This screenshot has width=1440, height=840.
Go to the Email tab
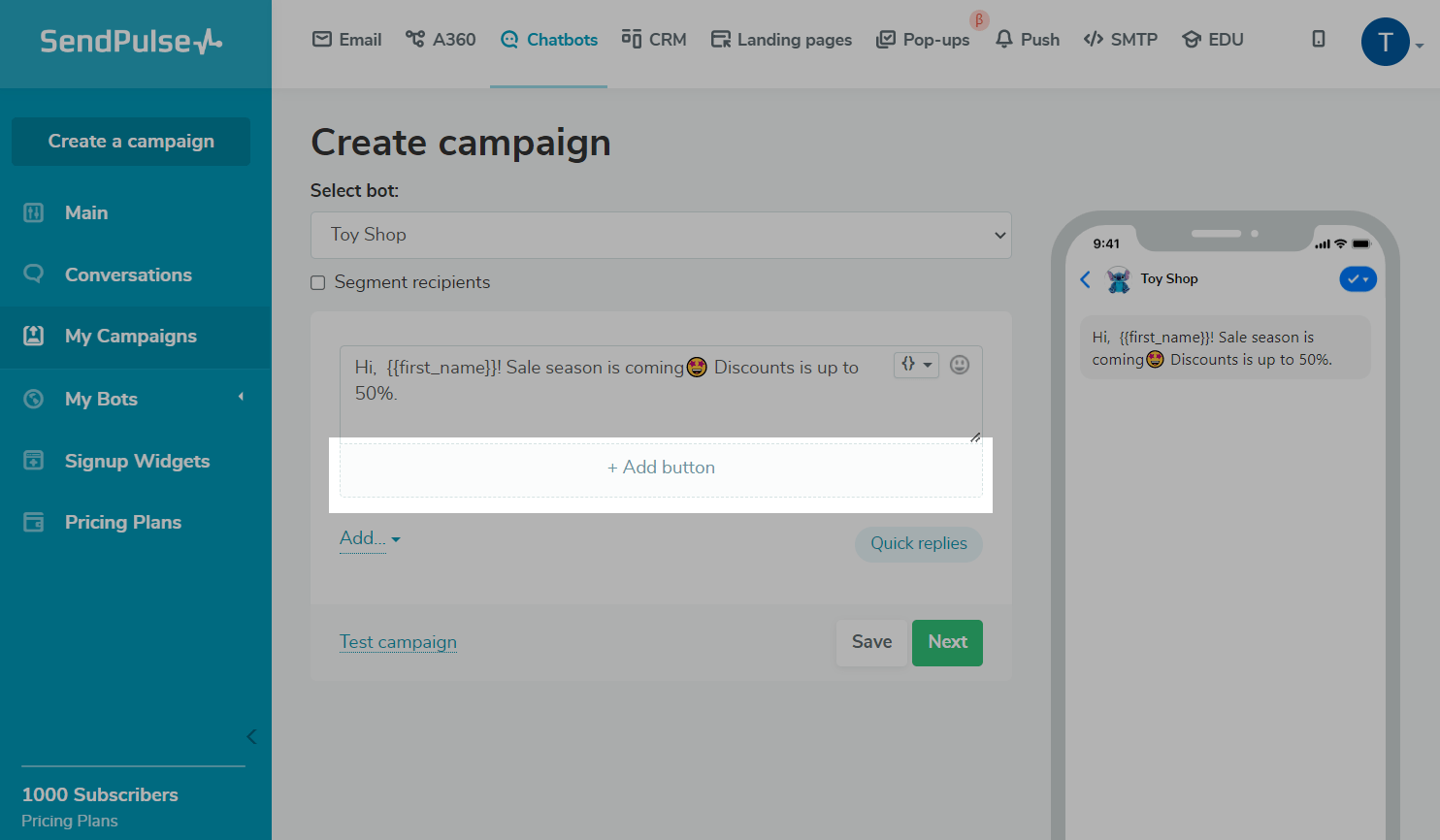[347, 40]
